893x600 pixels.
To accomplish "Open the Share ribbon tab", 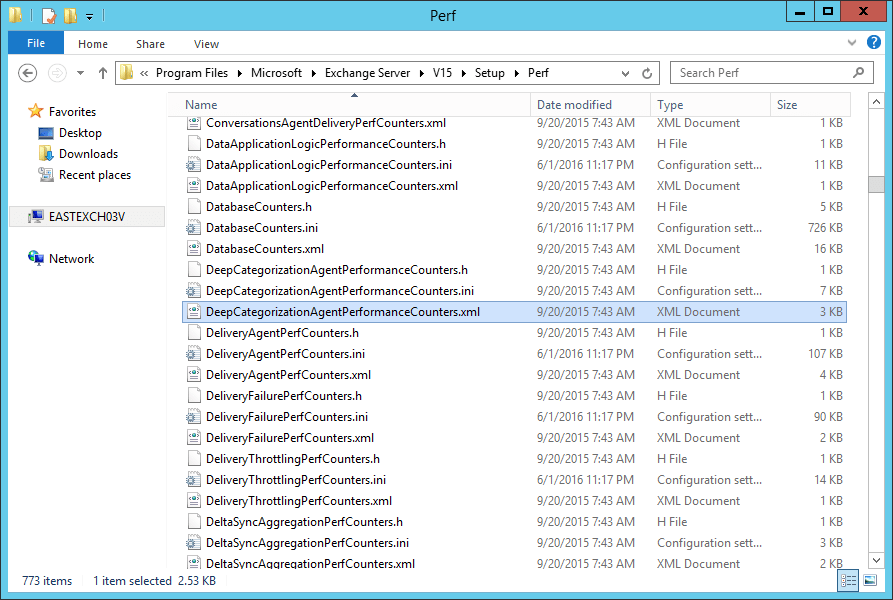I will pos(150,44).
